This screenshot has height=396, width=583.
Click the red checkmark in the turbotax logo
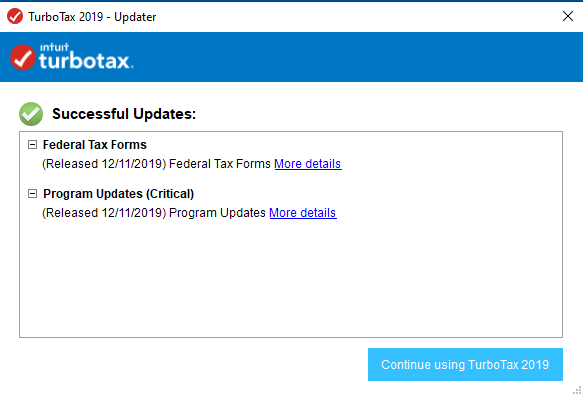tap(23, 57)
